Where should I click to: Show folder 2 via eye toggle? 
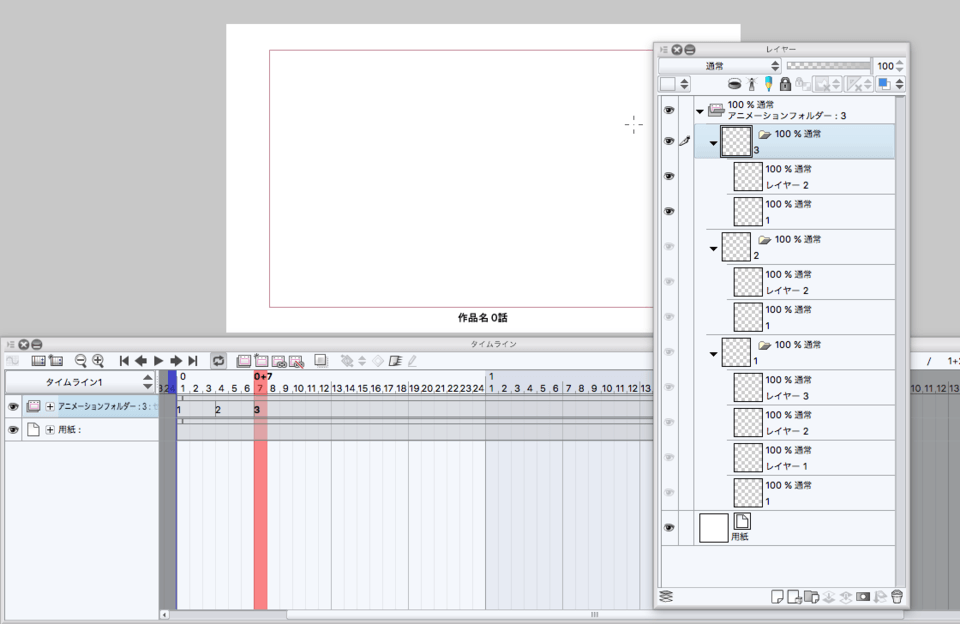tap(669, 247)
